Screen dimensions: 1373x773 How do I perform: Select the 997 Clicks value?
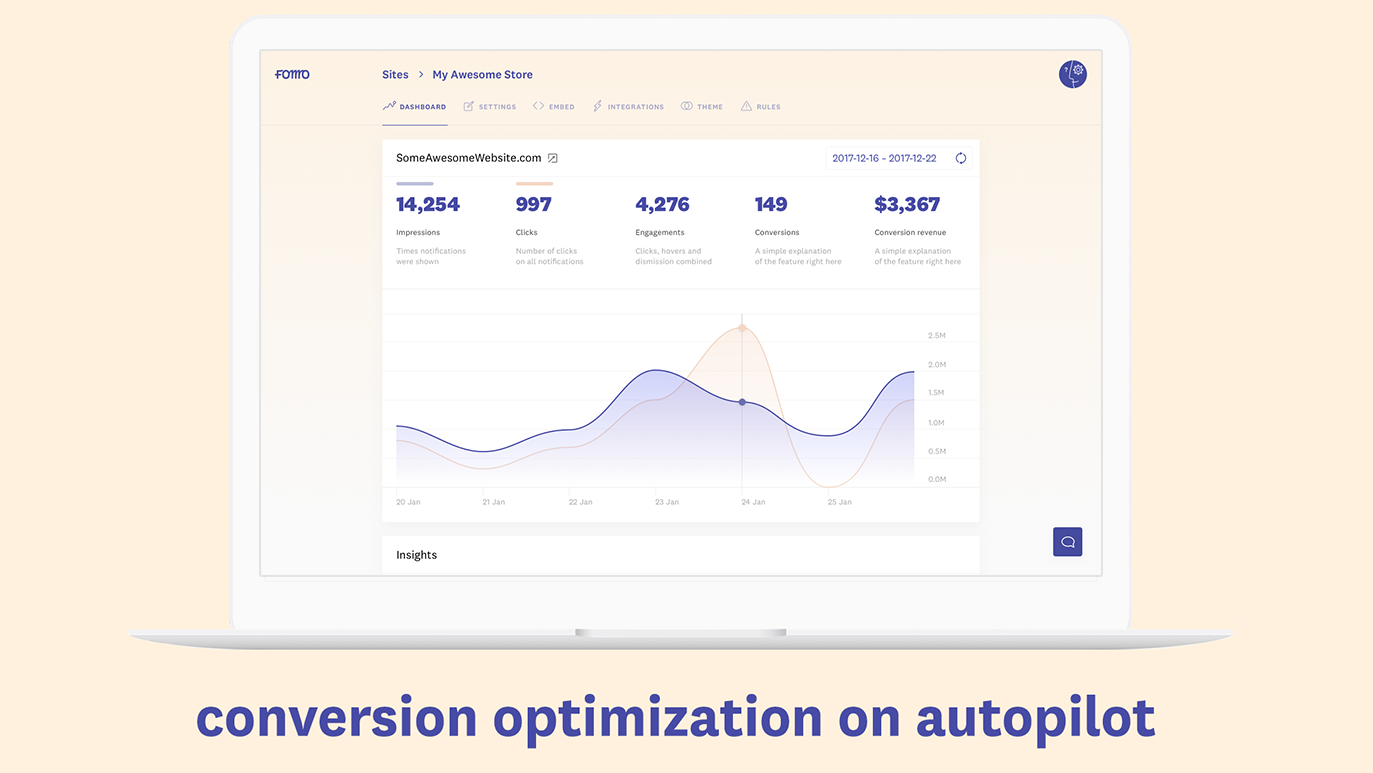coord(534,204)
